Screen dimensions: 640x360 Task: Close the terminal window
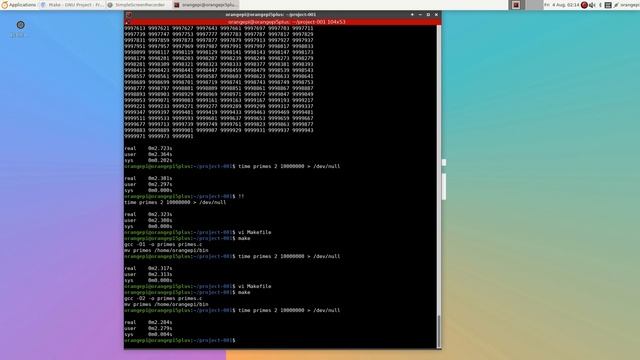click(436, 15)
